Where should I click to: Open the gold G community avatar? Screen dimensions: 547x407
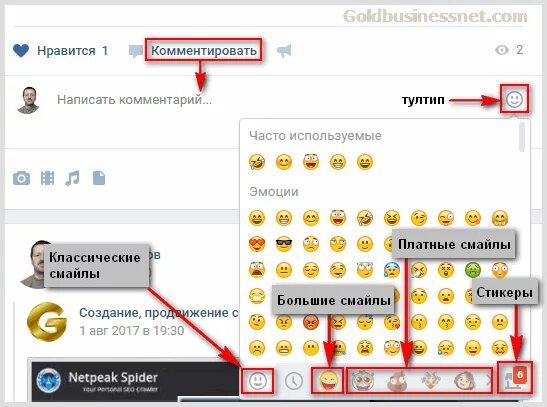click(x=47, y=322)
